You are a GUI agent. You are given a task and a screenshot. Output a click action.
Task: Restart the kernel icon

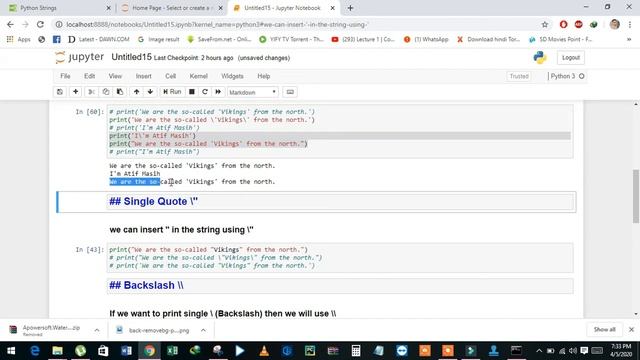point(205,92)
